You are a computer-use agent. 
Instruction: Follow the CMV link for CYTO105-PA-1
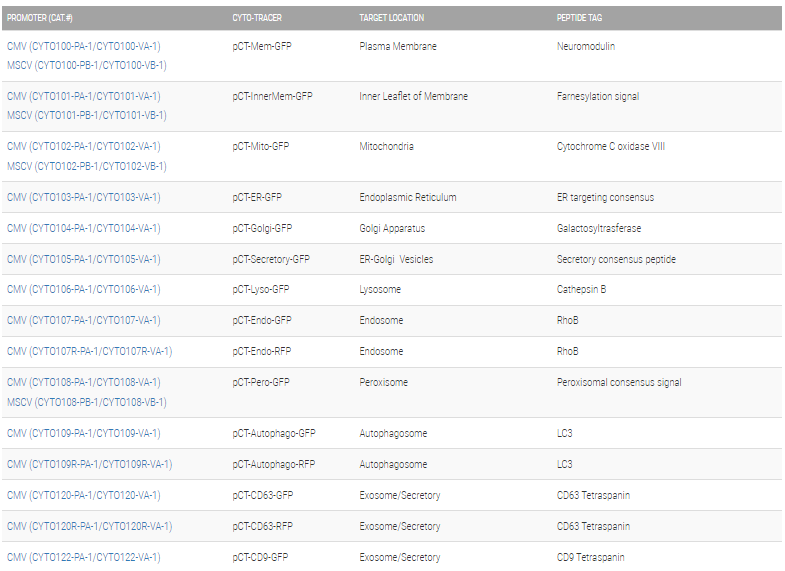83,259
